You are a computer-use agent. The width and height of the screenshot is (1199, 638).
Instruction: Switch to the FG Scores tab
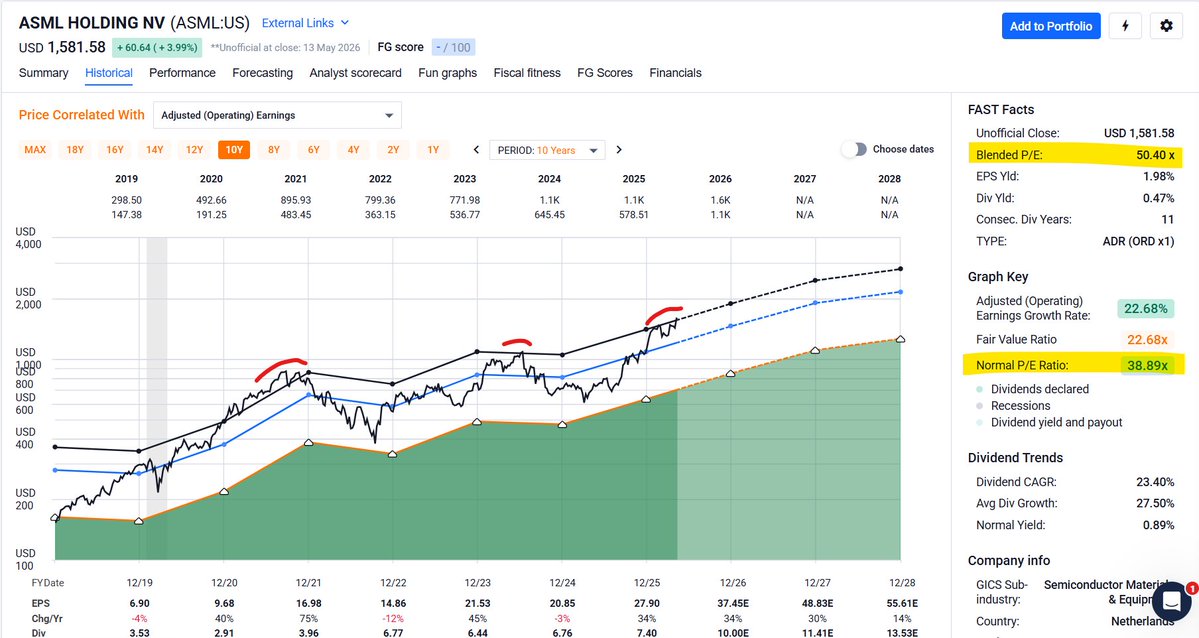coord(605,73)
